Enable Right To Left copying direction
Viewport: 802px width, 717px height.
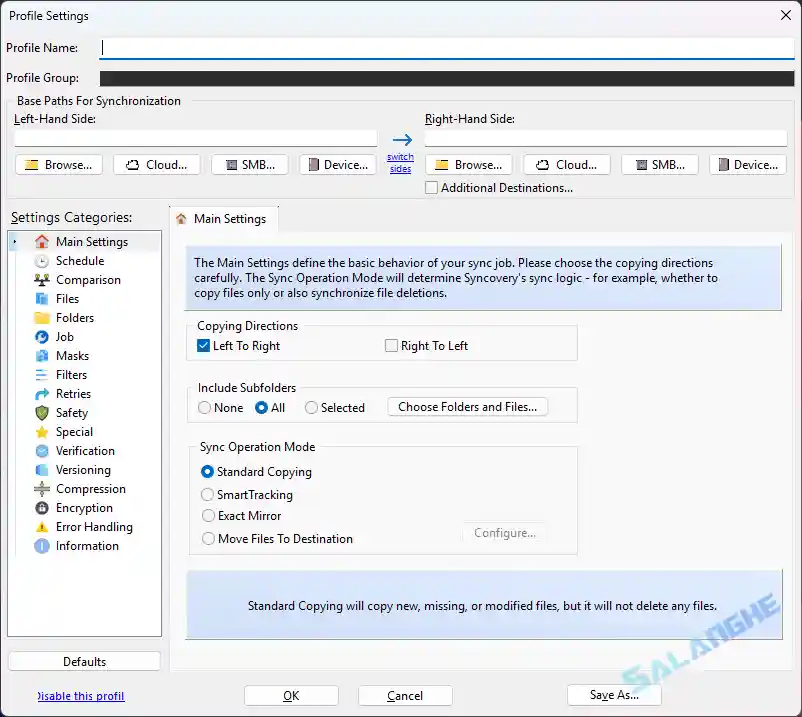(391, 344)
